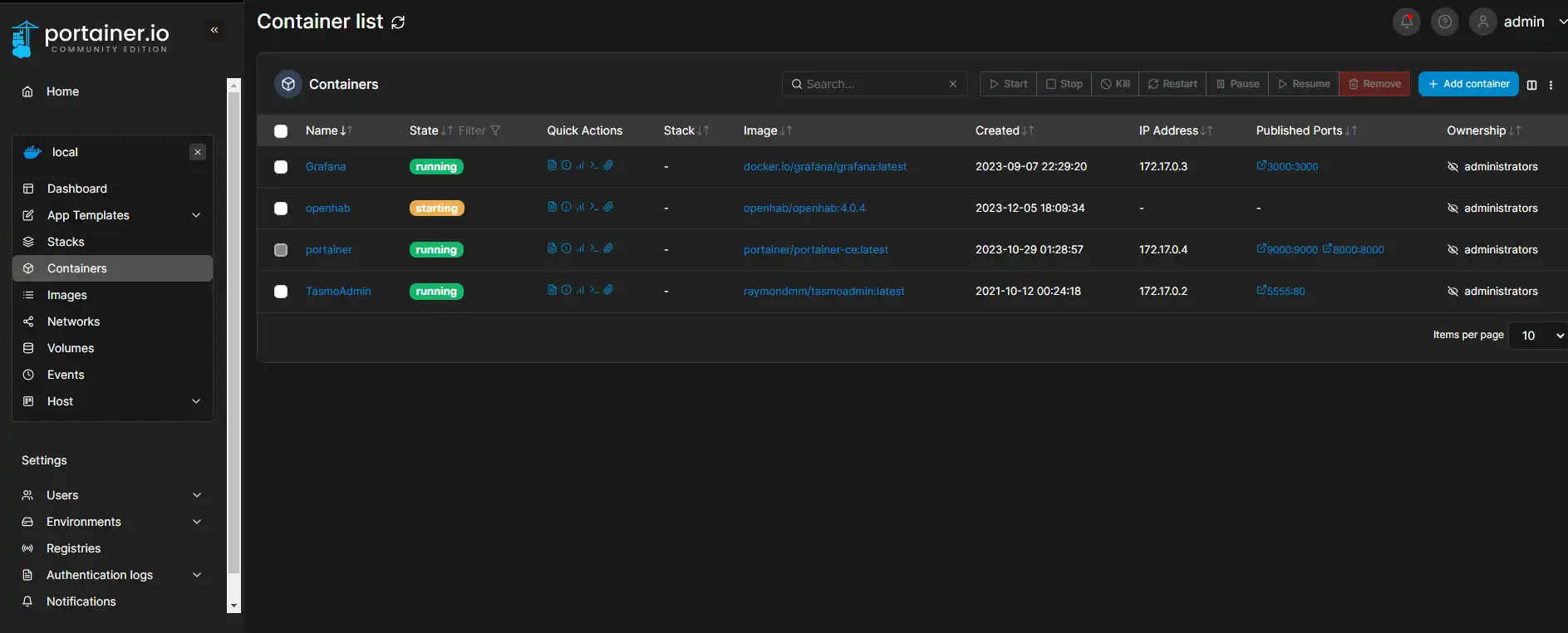
Task: Sort table by Name column
Action: point(329,130)
